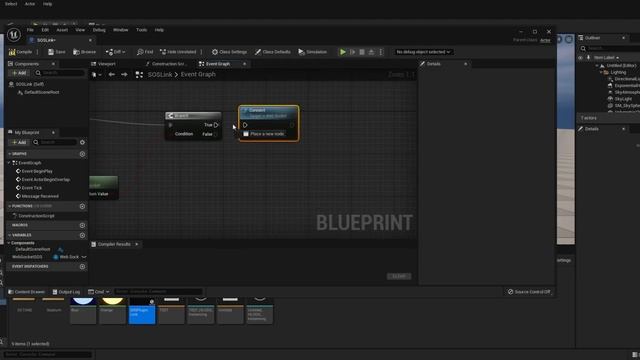Screen dimensions: 640x360
Task: Click the Clear button in Compiler Results
Action: click(399, 276)
